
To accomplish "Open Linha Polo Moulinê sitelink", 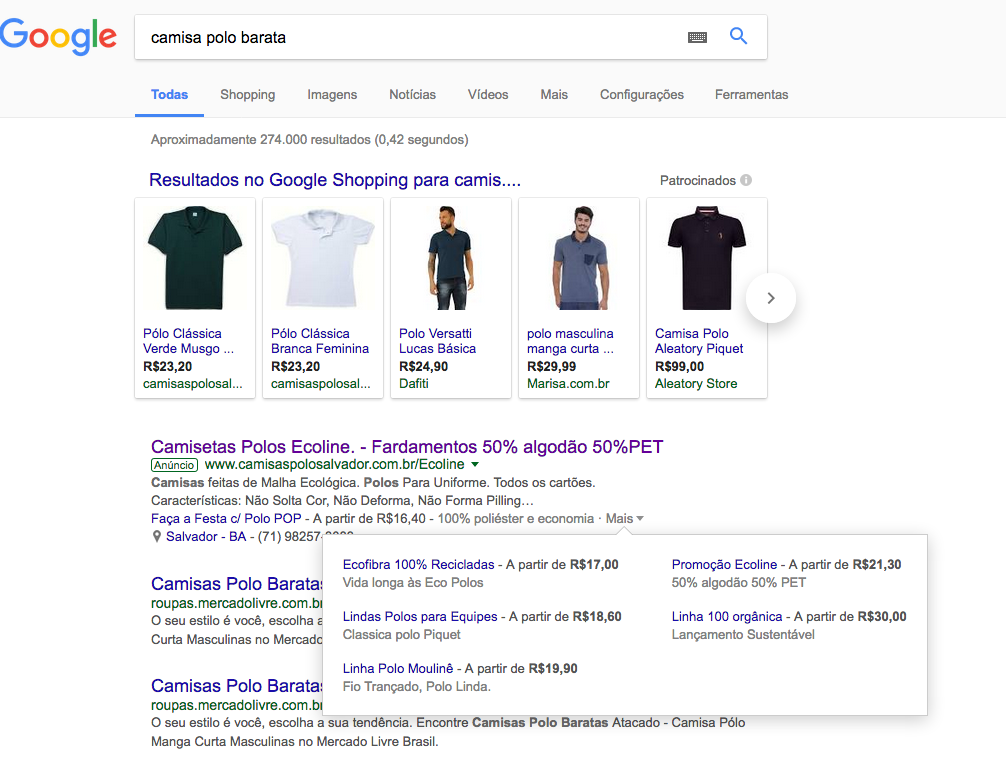I will 398,669.
